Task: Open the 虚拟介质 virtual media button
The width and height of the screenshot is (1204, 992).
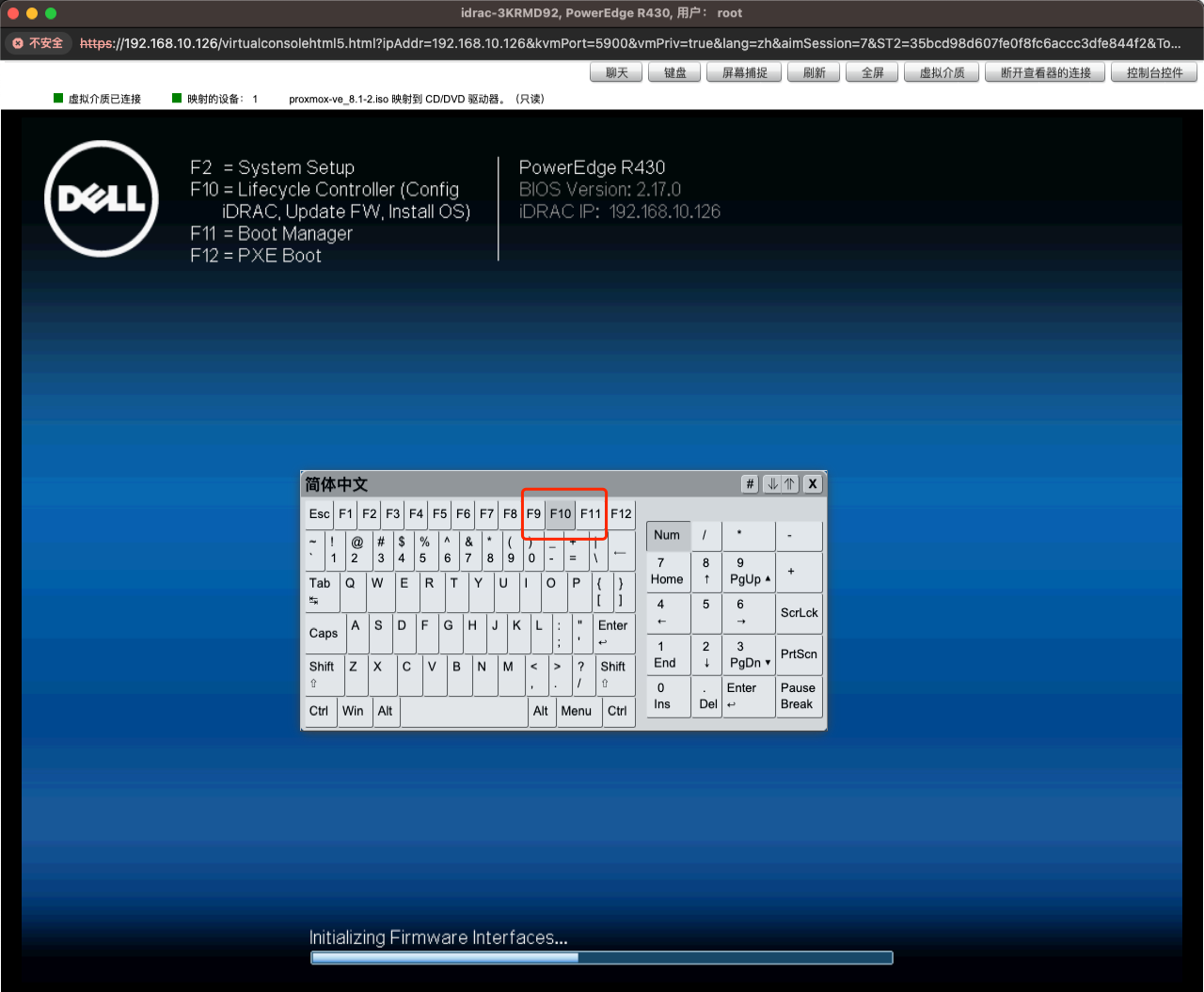Action: click(x=942, y=72)
